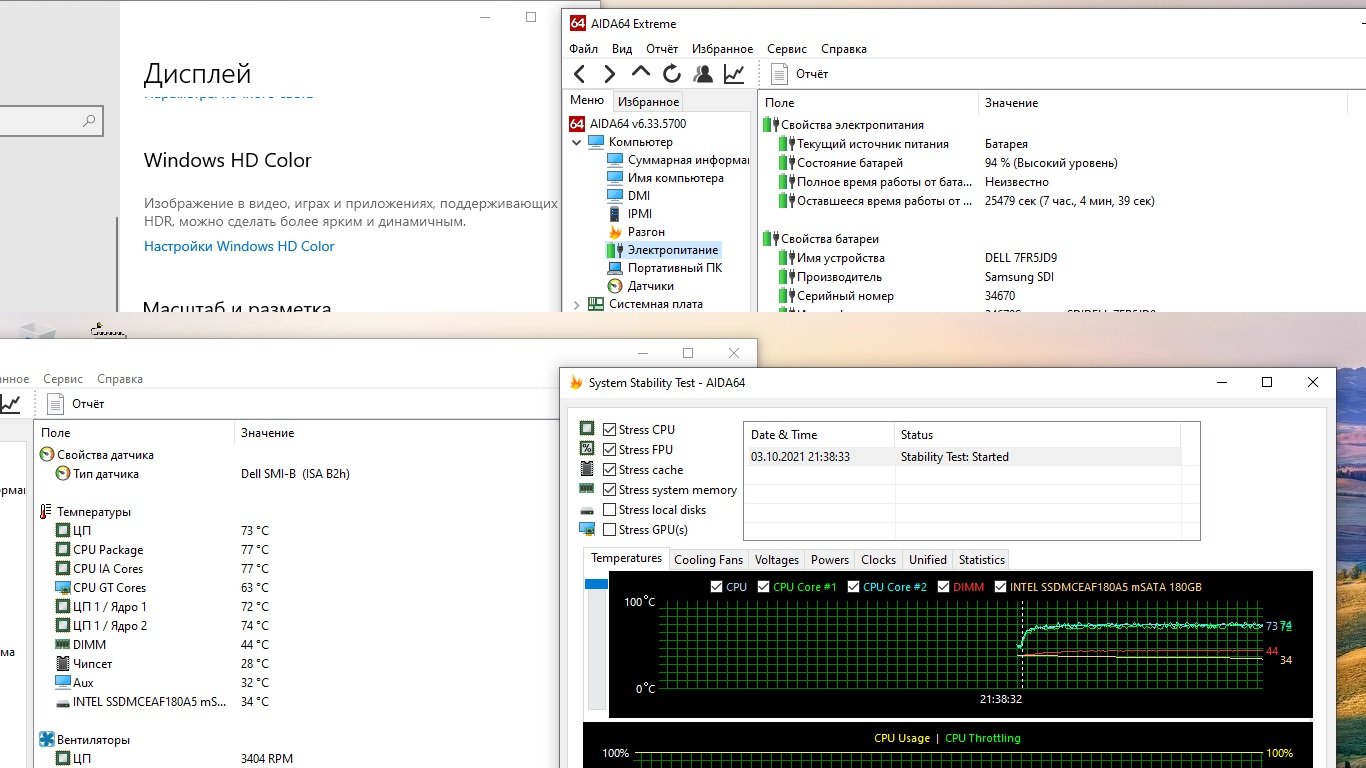
Task: Collapse the Компьютер tree node
Action: click(x=577, y=142)
